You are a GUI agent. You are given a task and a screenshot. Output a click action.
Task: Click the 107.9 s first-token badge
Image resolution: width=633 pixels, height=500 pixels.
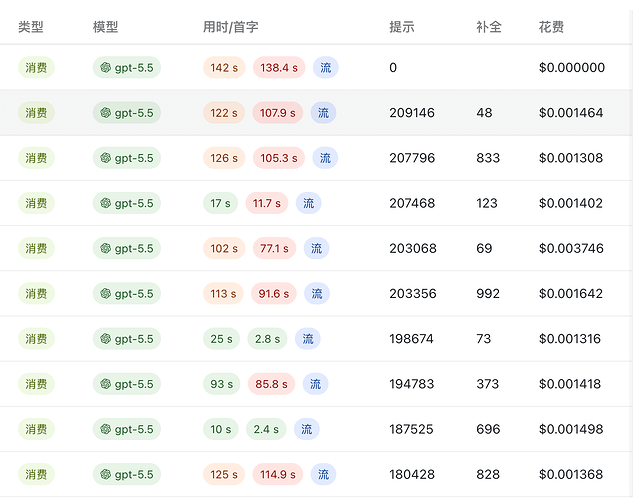(278, 113)
